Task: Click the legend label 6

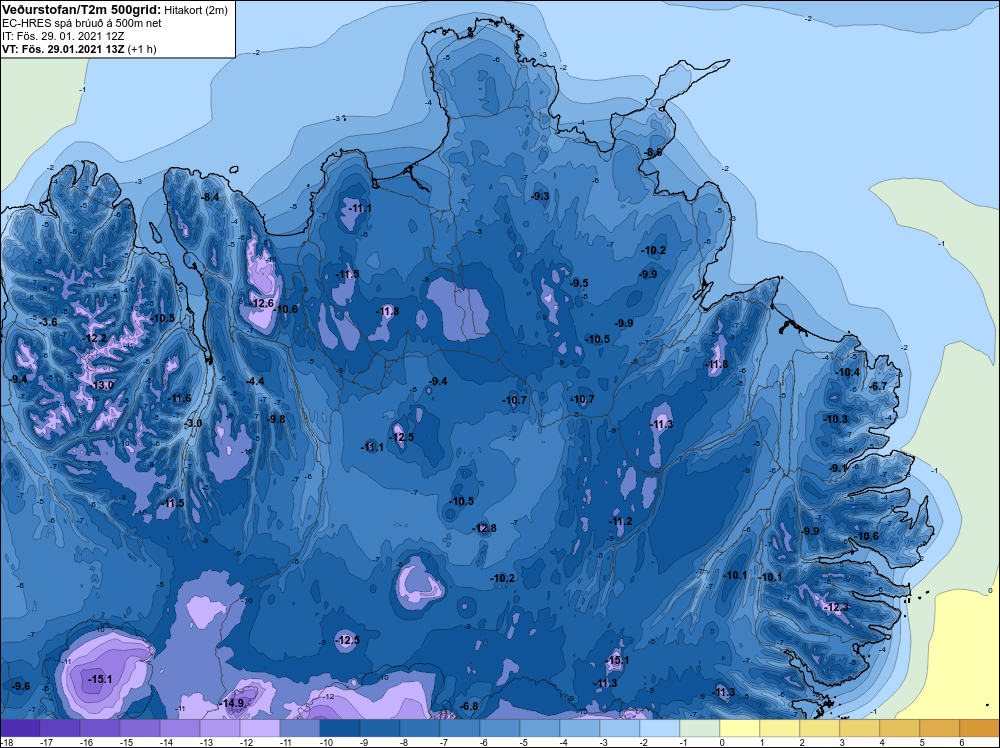Action: 962,742
